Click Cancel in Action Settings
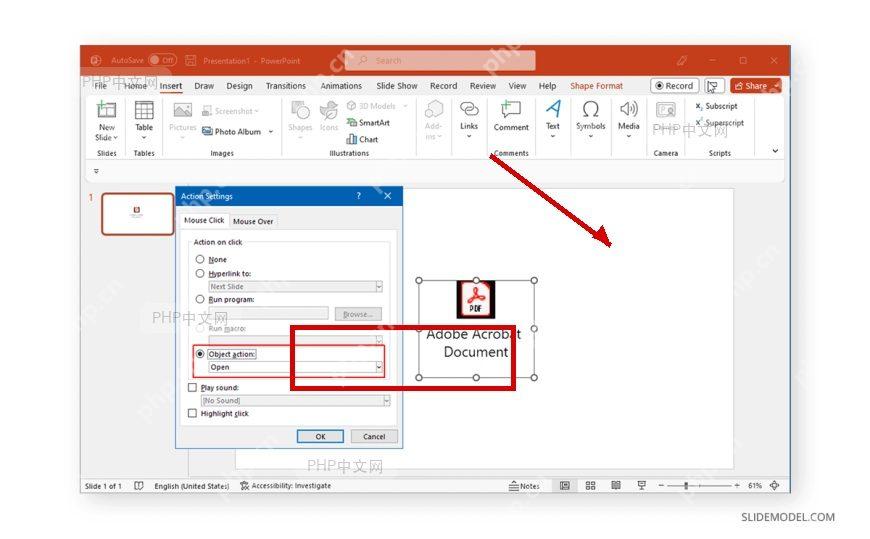Viewport: 870px width, 539px height. [x=374, y=436]
